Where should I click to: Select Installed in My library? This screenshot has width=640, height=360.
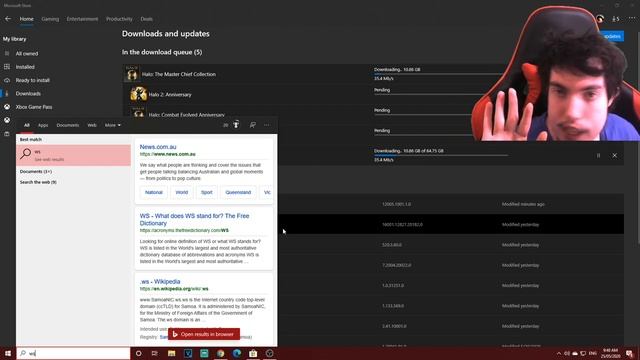click(x=25, y=67)
